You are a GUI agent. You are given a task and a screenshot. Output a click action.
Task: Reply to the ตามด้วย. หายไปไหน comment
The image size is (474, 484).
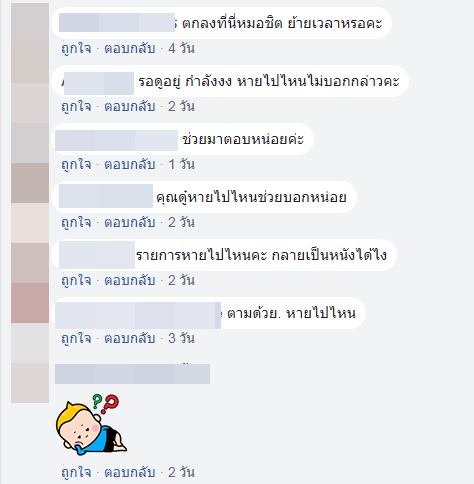(x=130, y=339)
